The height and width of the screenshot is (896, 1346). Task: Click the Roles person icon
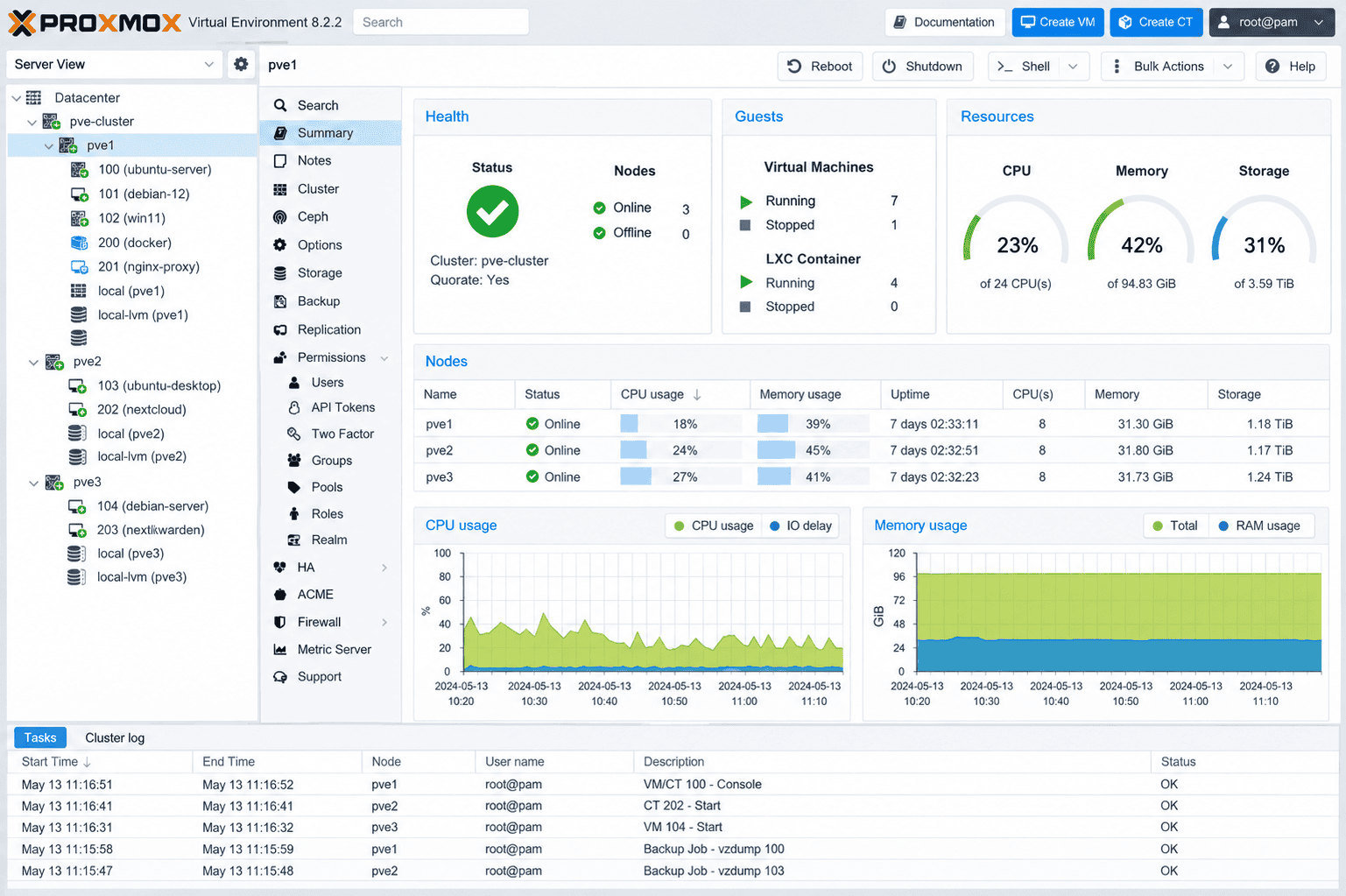294,514
